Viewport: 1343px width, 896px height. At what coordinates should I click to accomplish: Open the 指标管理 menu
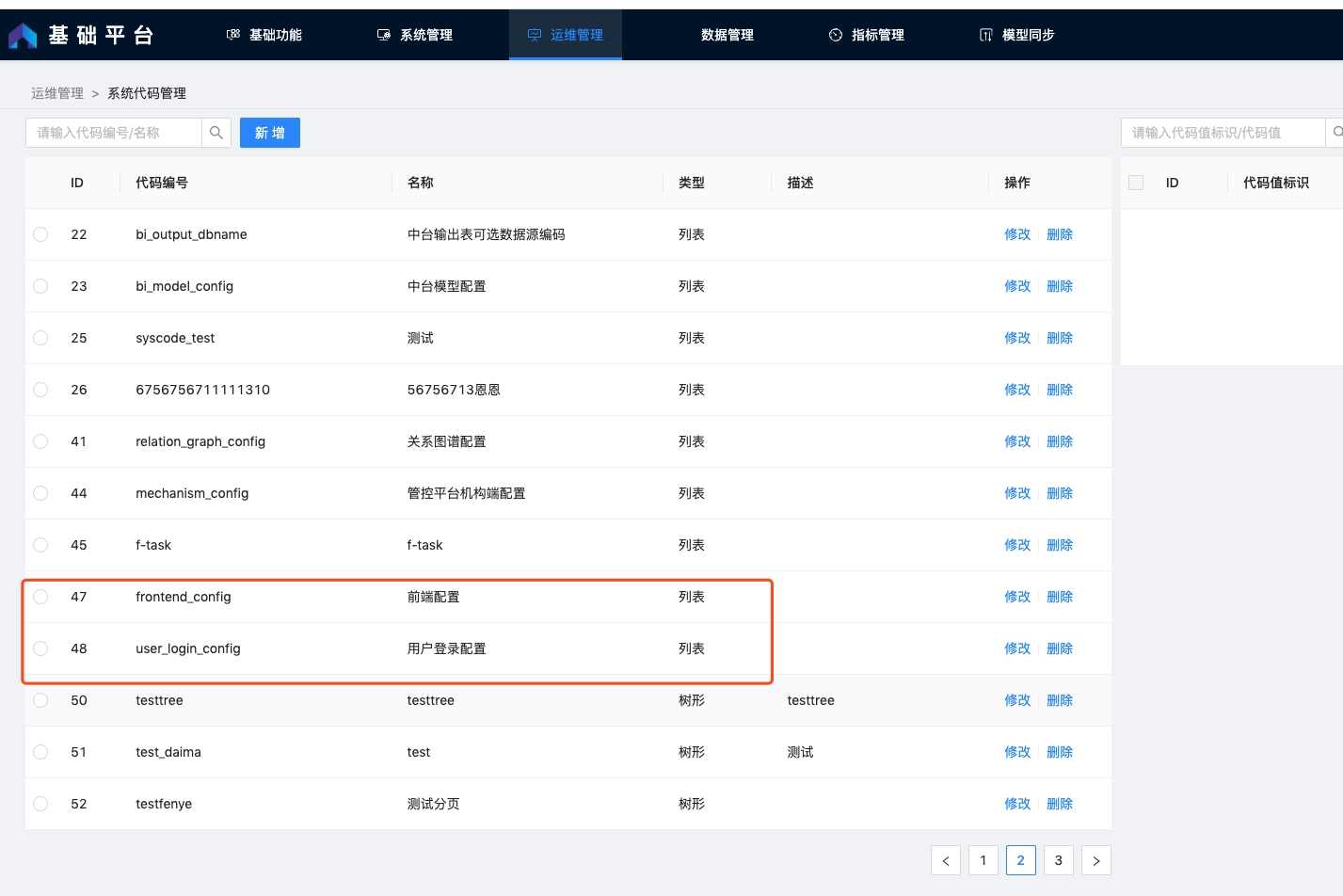click(x=867, y=35)
